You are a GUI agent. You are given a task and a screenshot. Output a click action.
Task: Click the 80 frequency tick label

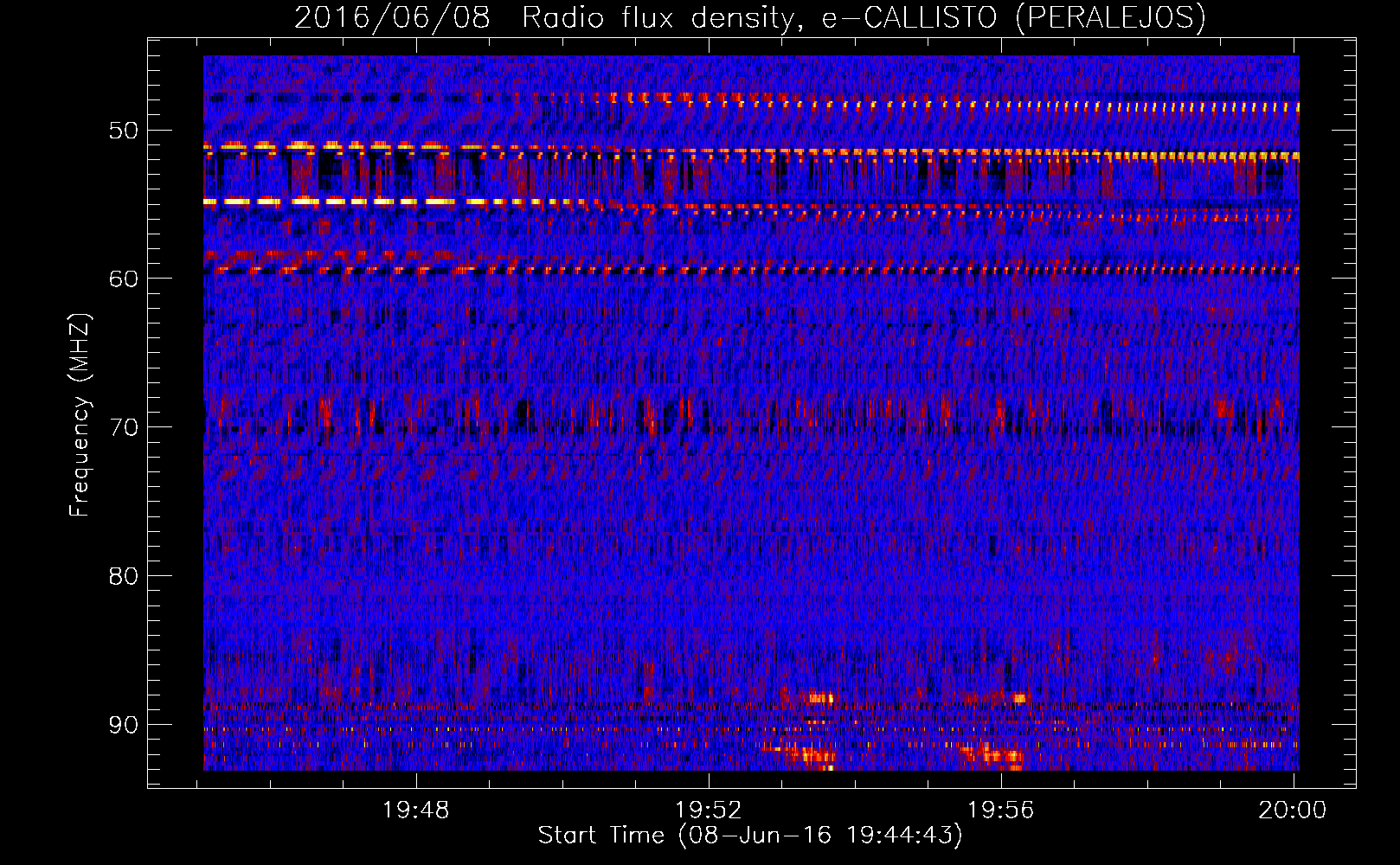123,576
